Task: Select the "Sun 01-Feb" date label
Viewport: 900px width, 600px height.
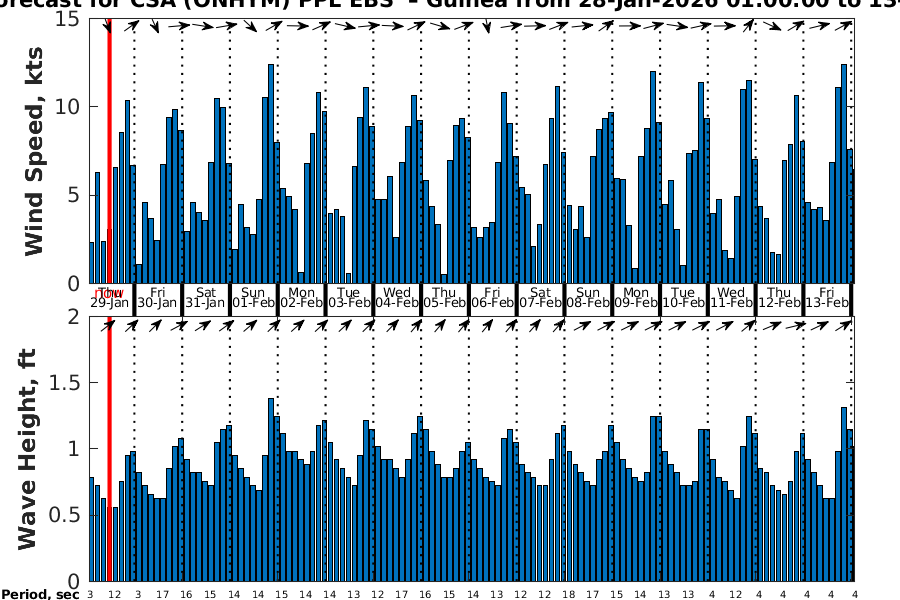Action: [253, 298]
